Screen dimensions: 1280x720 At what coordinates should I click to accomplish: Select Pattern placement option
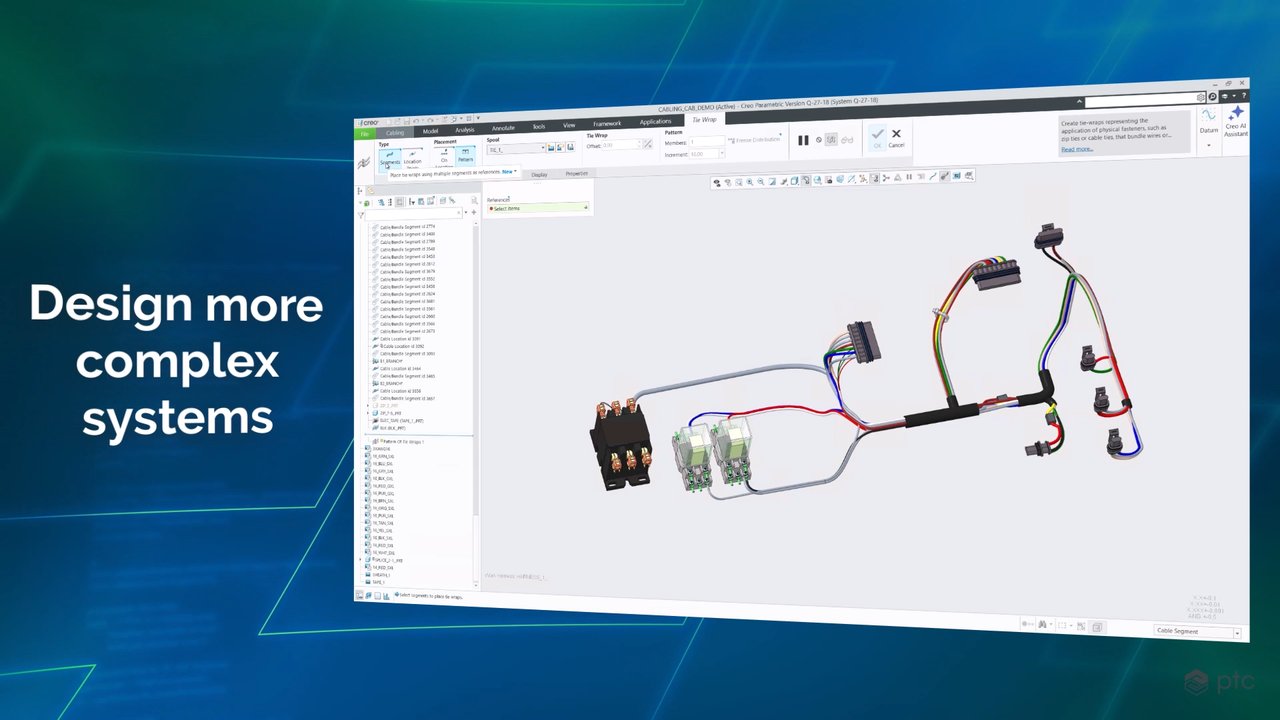465,155
